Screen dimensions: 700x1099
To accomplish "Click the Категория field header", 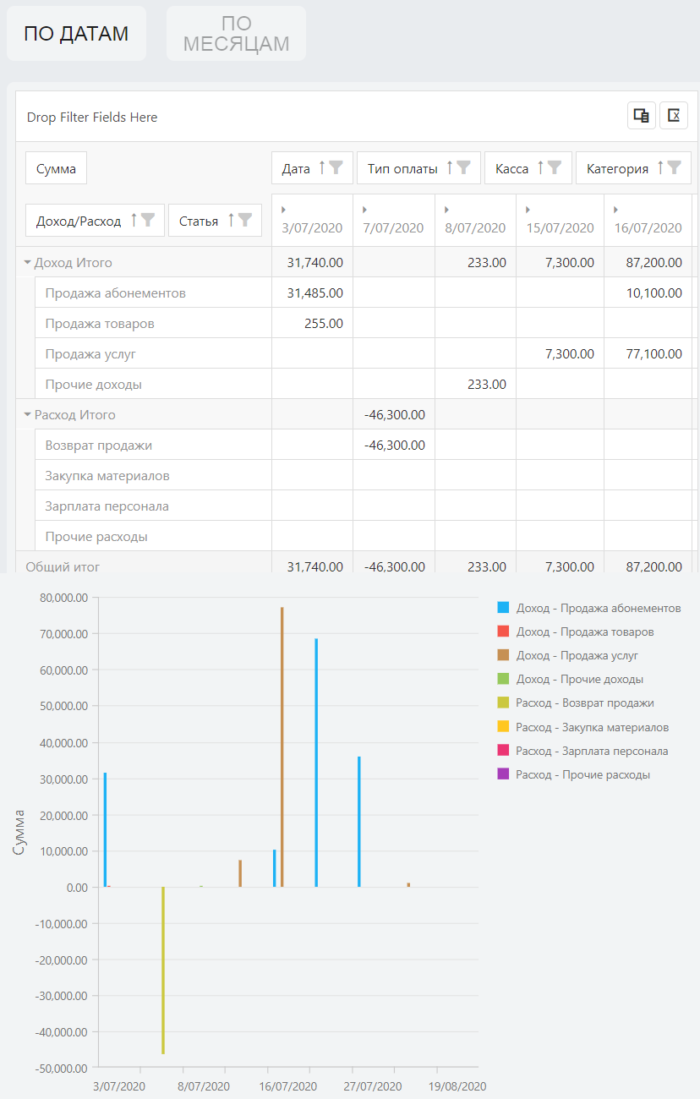I will point(633,168).
